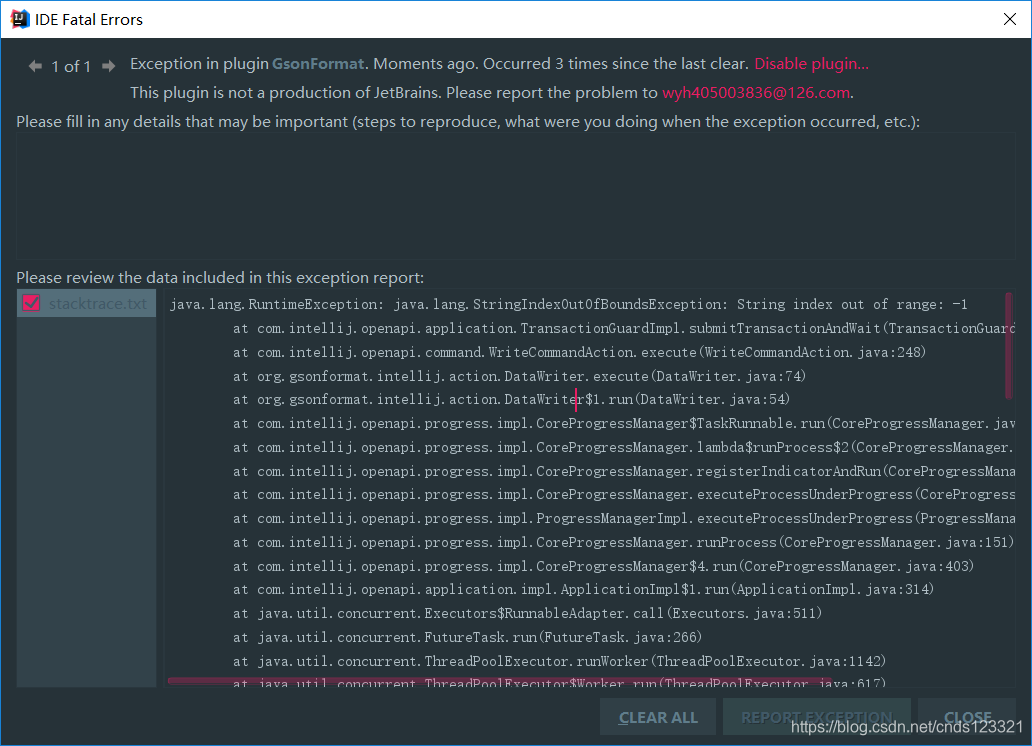Click the ThreadPoolExecutor.java:1142 stack line
The height and width of the screenshot is (746, 1032).
point(559,661)
